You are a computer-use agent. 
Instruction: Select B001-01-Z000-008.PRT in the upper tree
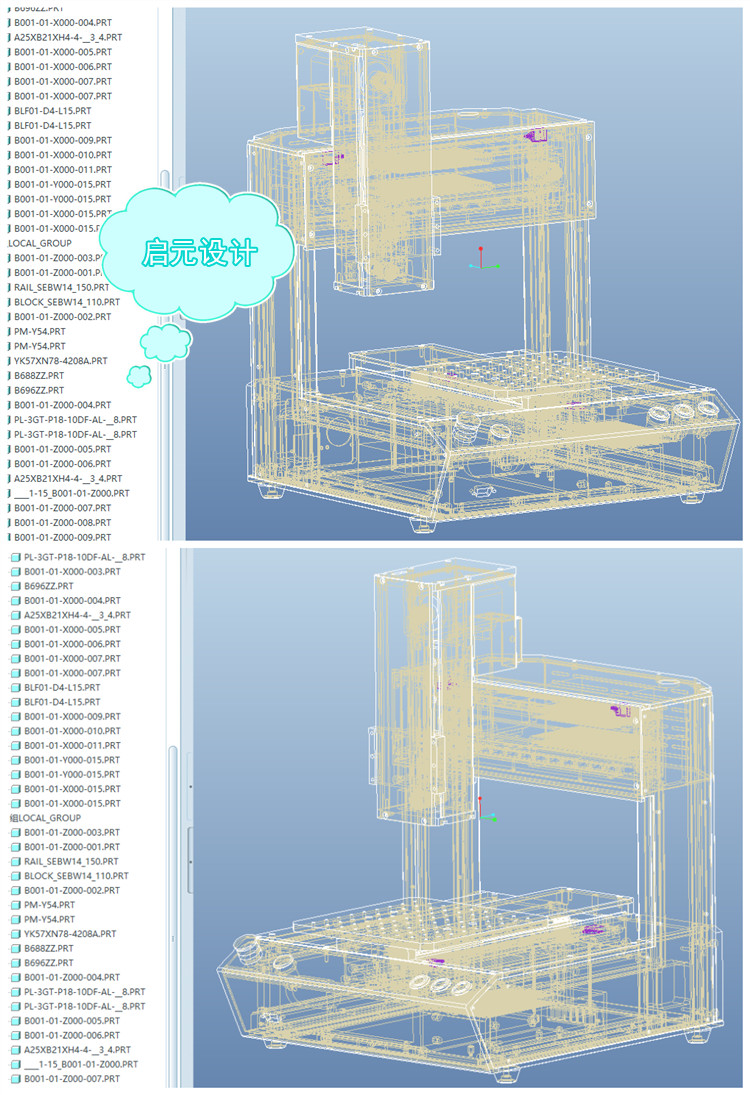63,522
